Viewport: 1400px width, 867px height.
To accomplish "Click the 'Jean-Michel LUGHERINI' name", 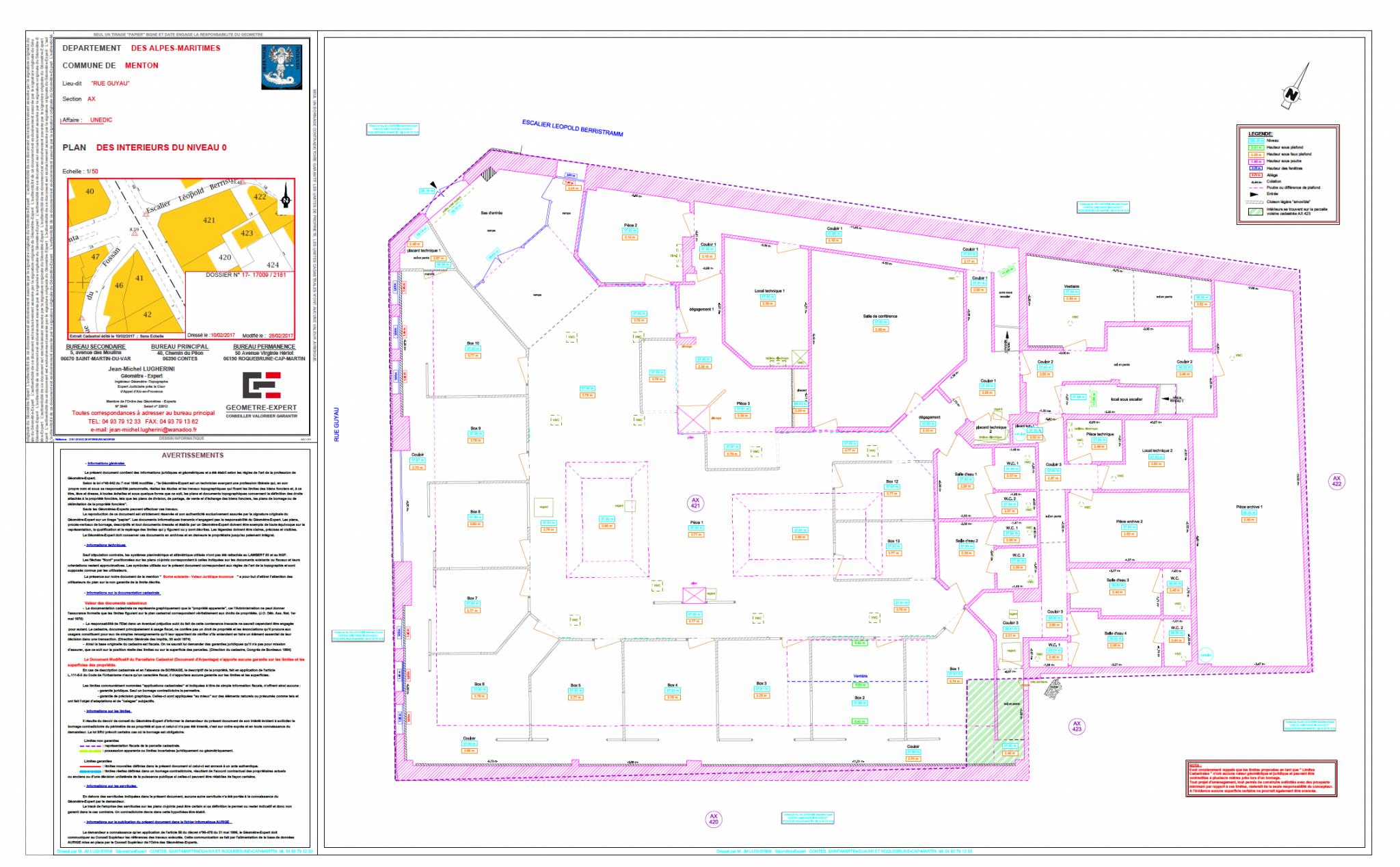I will pyautogui.click(x=142, y=369).
